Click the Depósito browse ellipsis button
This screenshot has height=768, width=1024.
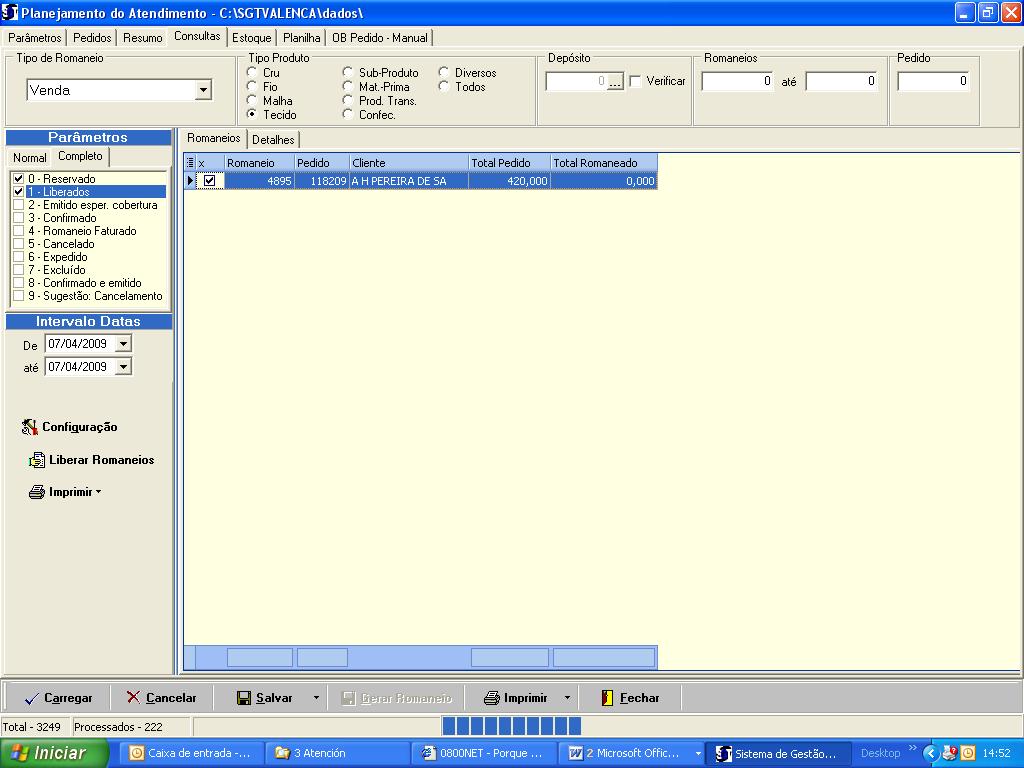tap(615, 82)
